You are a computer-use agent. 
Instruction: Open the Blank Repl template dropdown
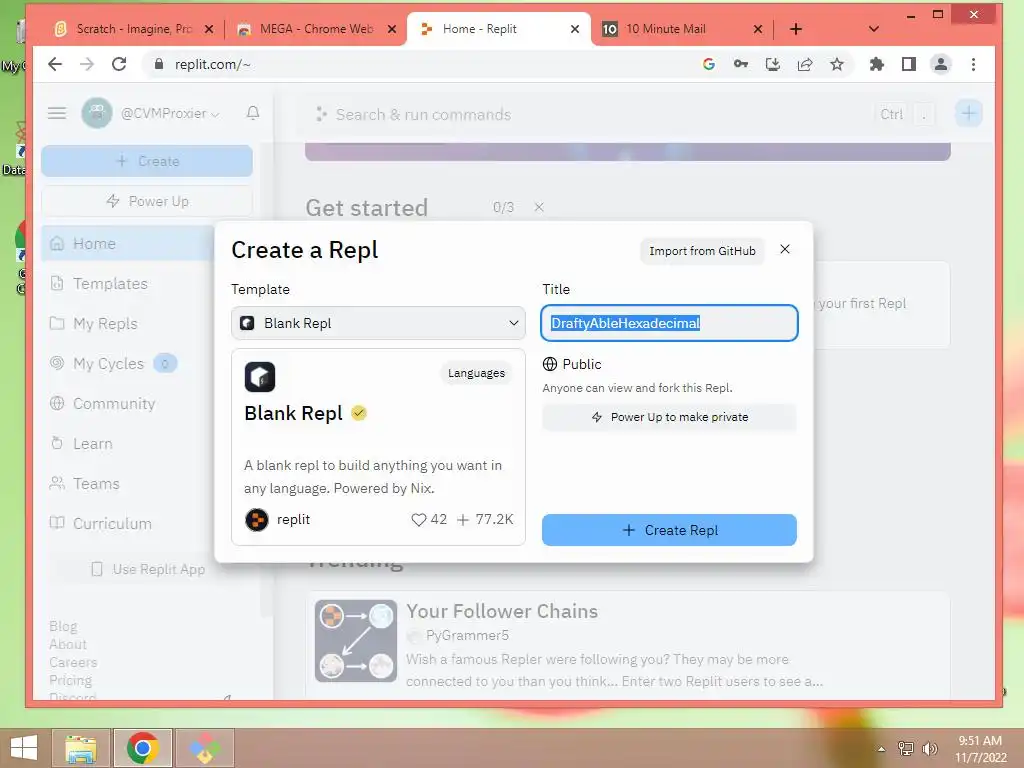pos(378,323)
